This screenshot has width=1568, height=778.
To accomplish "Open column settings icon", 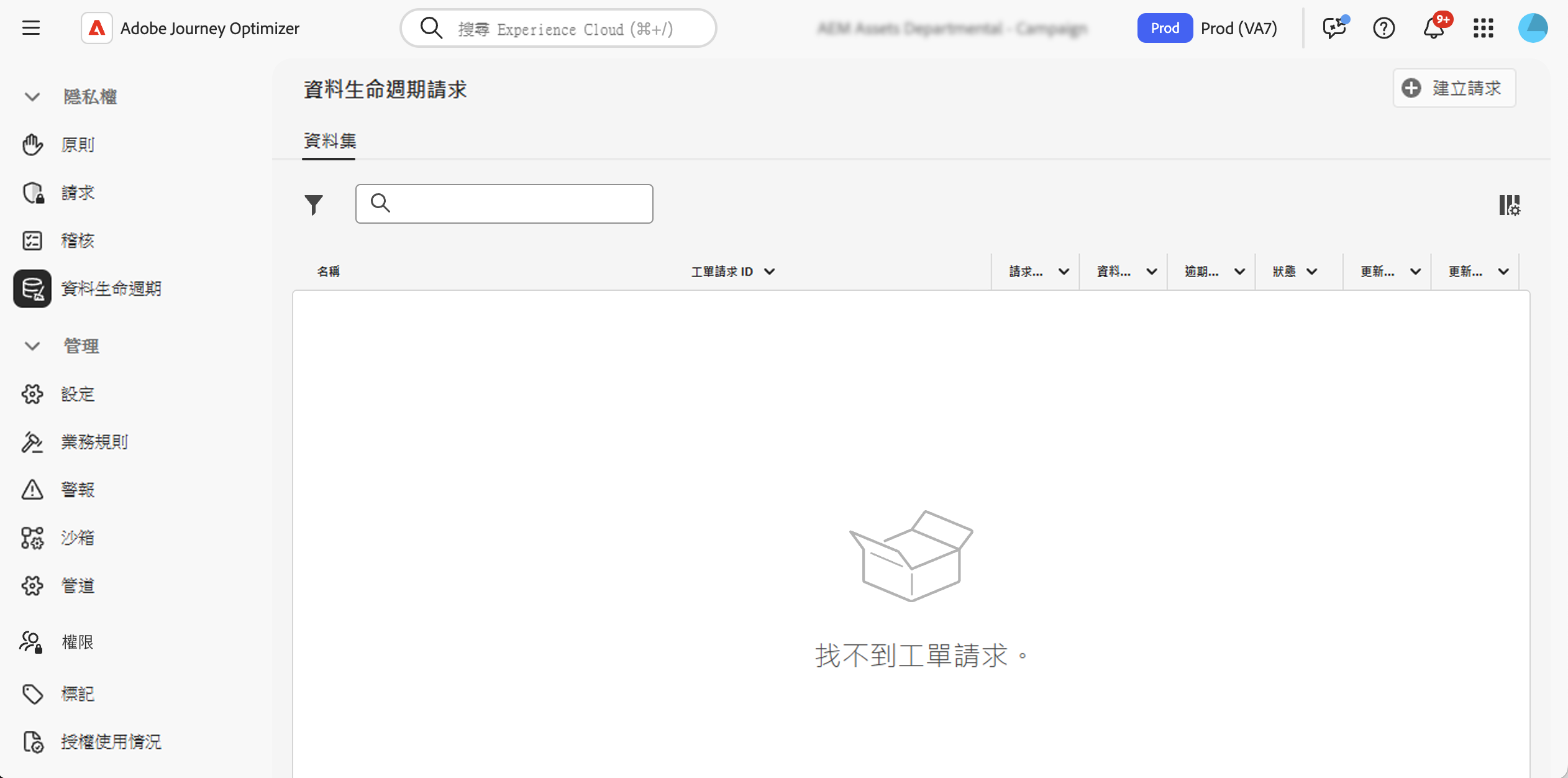I will tap(1509, 204).
